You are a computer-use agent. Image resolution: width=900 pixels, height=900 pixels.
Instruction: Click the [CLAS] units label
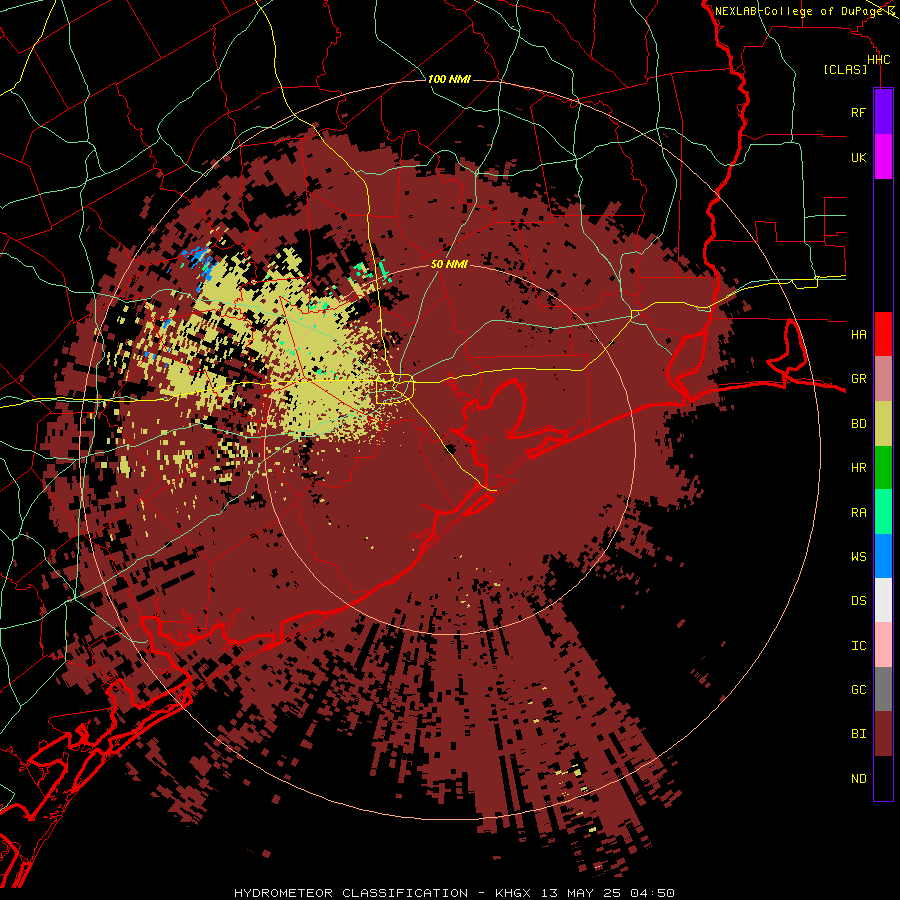845,69
